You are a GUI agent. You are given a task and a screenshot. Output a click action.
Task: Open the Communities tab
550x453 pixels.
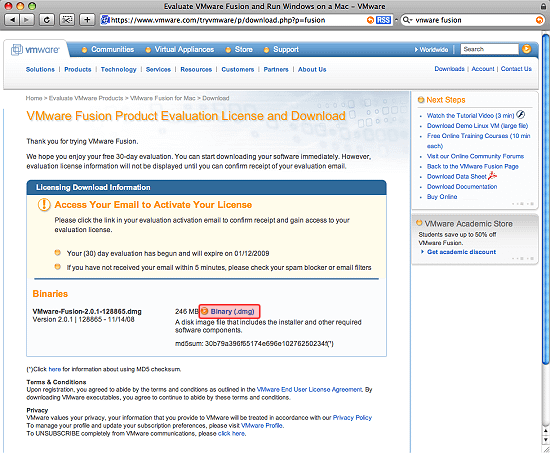[108, 49]
